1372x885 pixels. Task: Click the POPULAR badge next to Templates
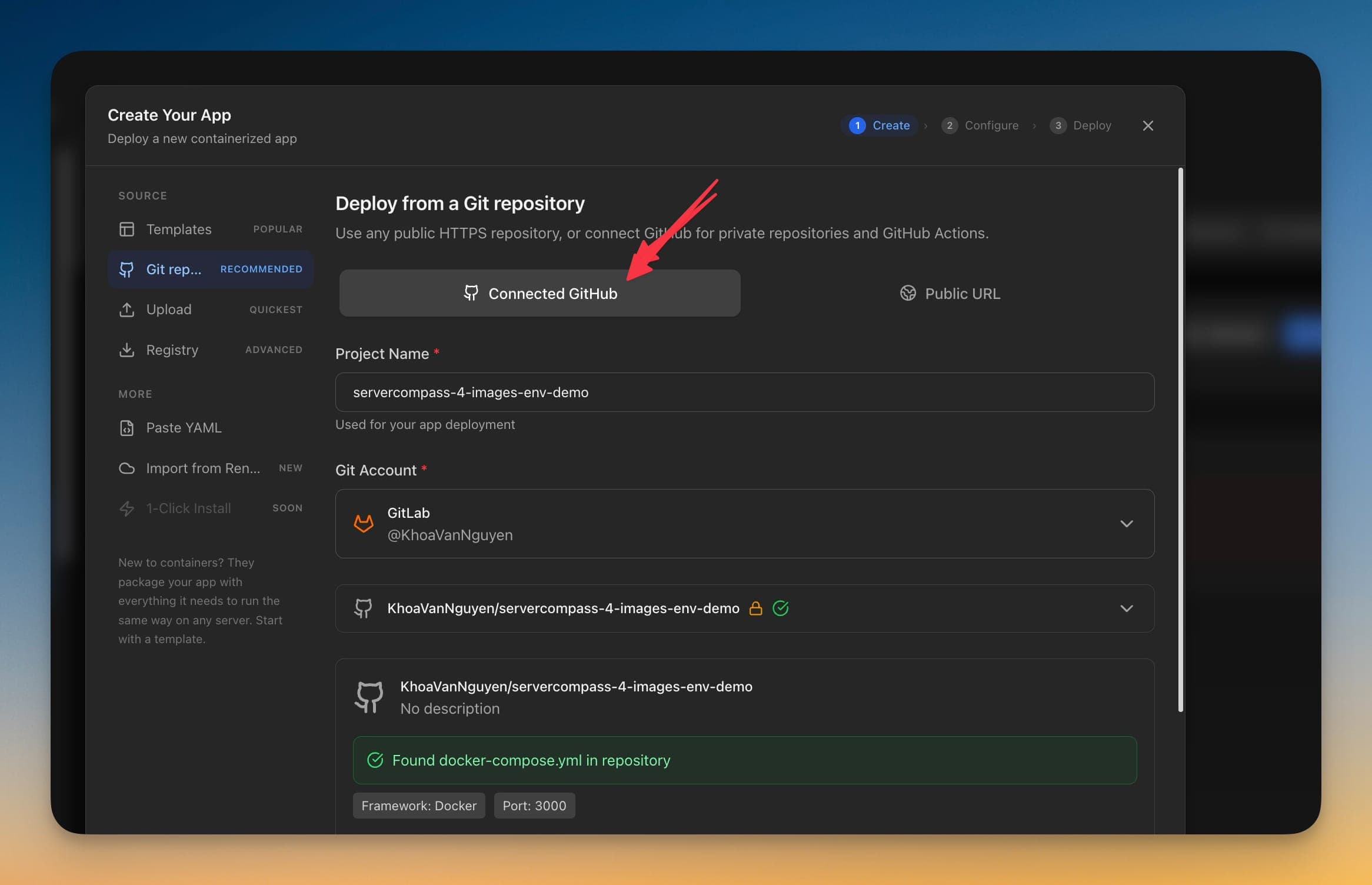coord(278,229)
